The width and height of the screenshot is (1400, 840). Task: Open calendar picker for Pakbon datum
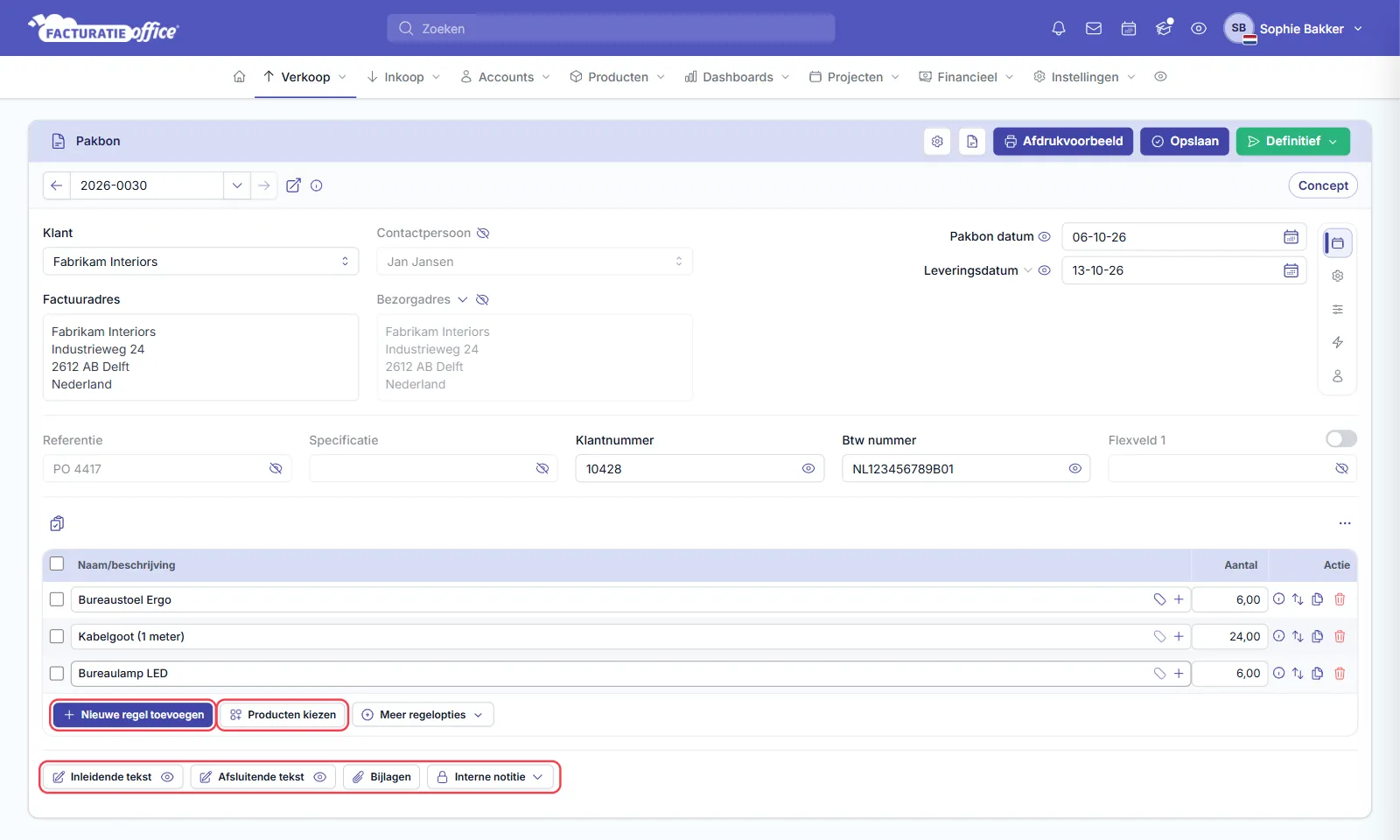1291,237
